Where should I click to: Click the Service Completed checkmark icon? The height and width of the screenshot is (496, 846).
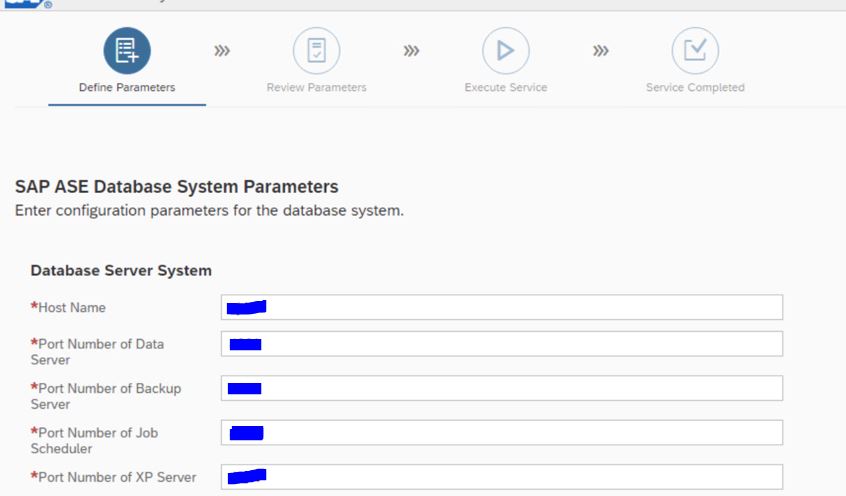(x=695, y=51)
